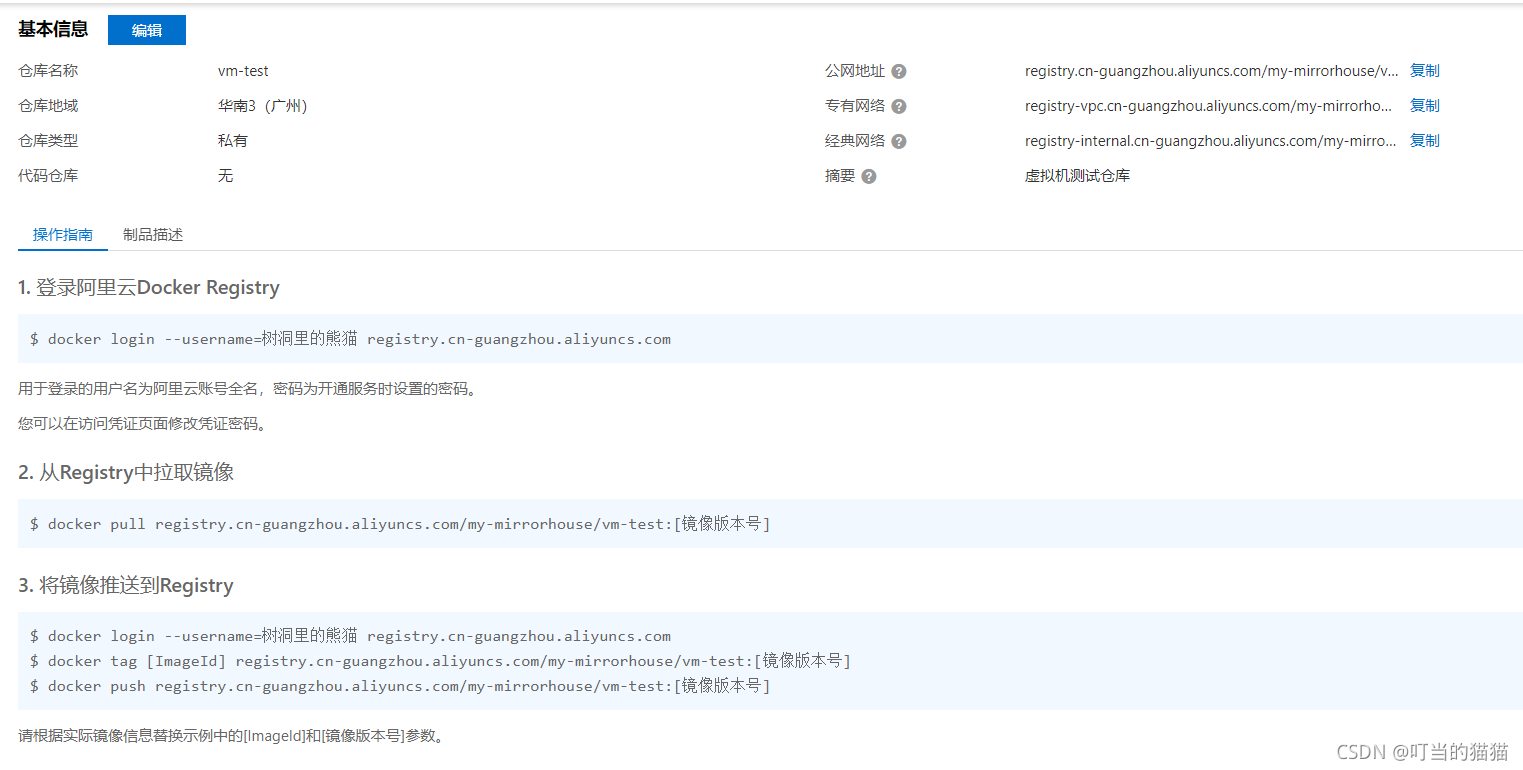1523x770 pixels.
Task: Click heading 1. 登录阿里云Docker Registry
Action: point(149,288)
